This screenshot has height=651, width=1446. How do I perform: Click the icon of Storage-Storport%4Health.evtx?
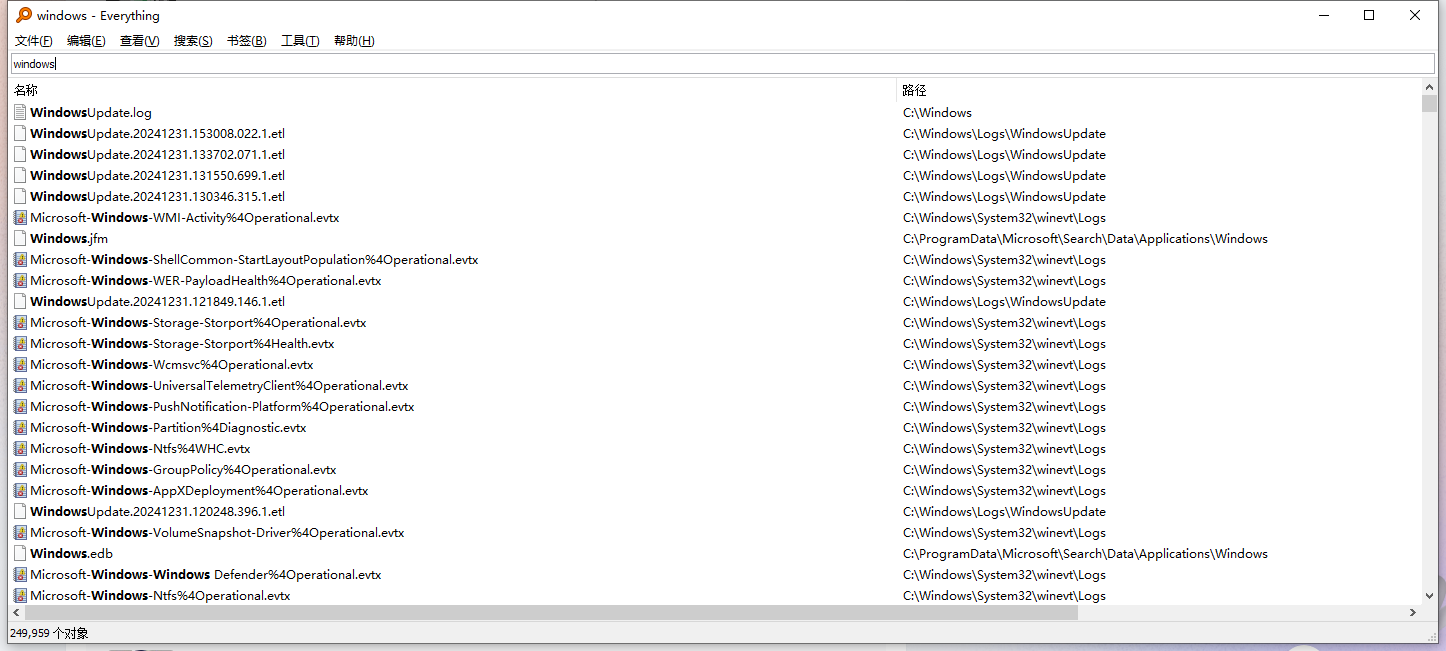(x=20, y=344)
